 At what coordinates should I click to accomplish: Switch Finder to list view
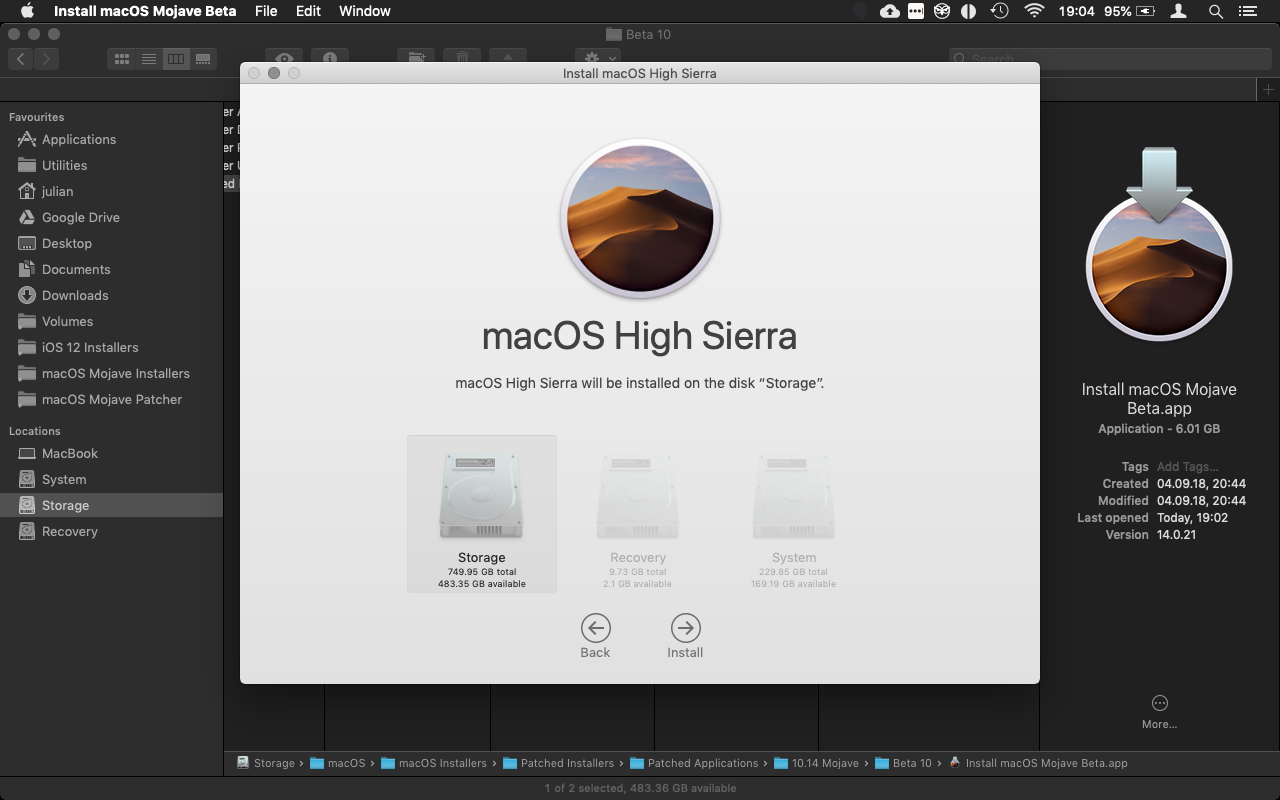pyautogui.click(x=149, y=59)
